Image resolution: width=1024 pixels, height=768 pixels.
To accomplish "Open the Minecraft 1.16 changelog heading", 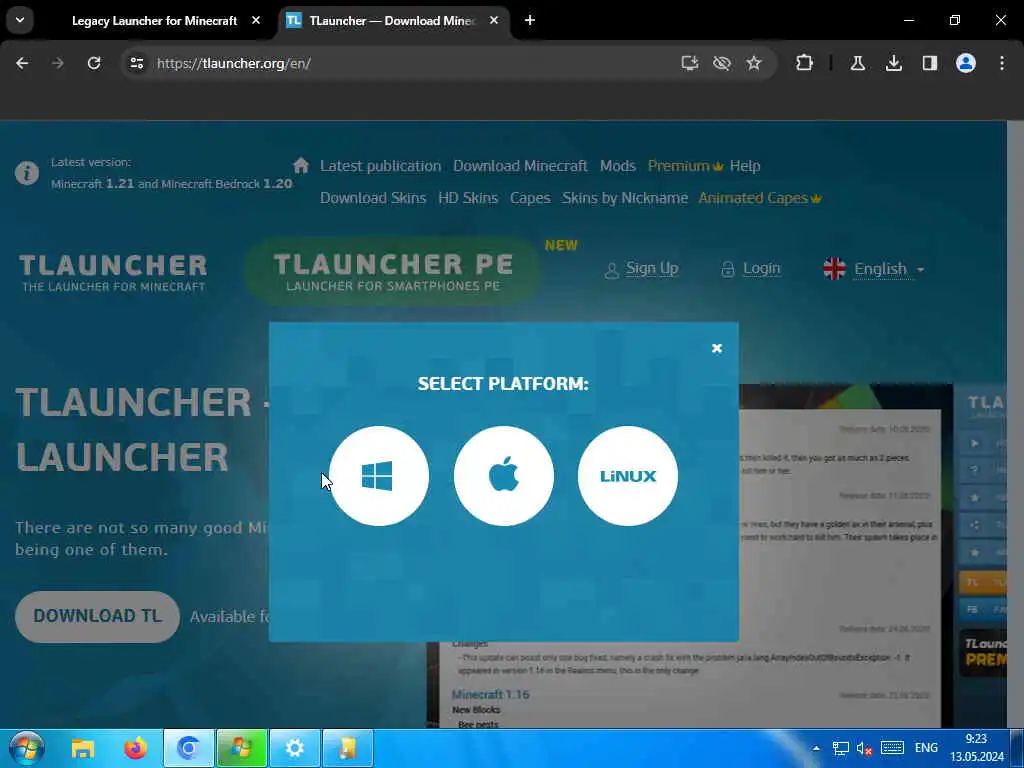I will [490, 694].
